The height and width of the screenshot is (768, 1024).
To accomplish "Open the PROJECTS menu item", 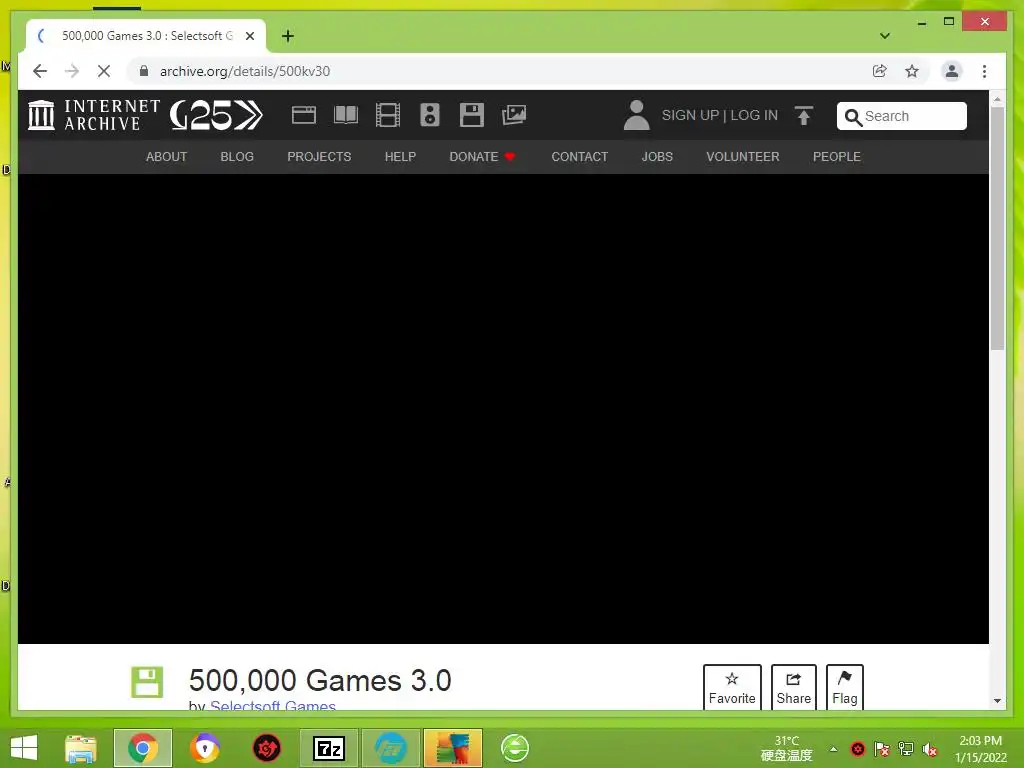I will [319, 157].
